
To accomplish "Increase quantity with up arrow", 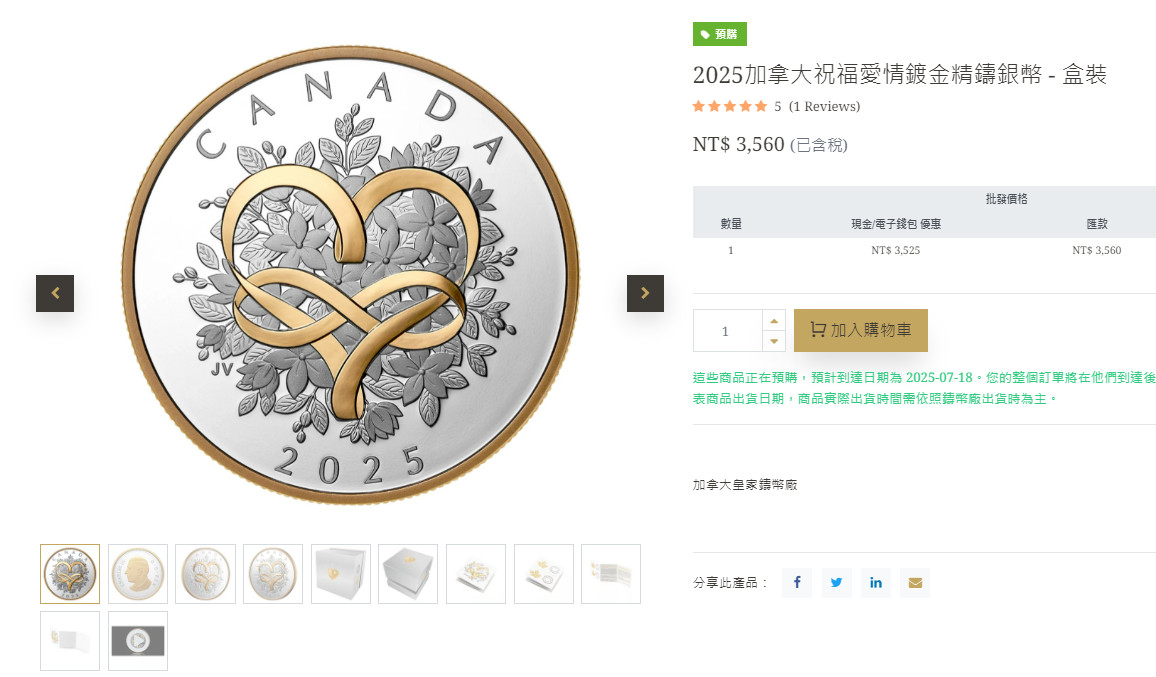I will coord(774,320).
